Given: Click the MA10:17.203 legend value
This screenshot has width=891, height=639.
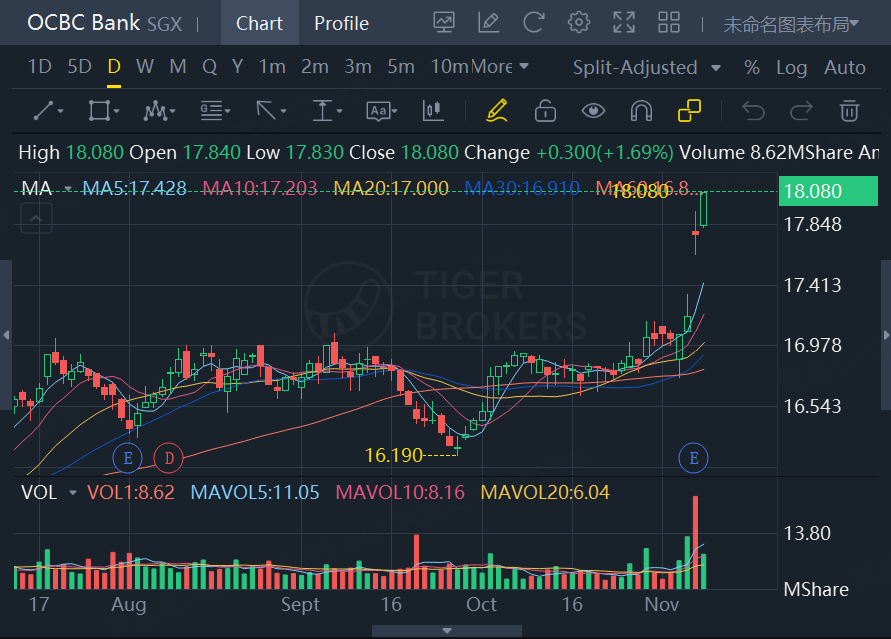Looking at the screenshot, I should point(260,188).
